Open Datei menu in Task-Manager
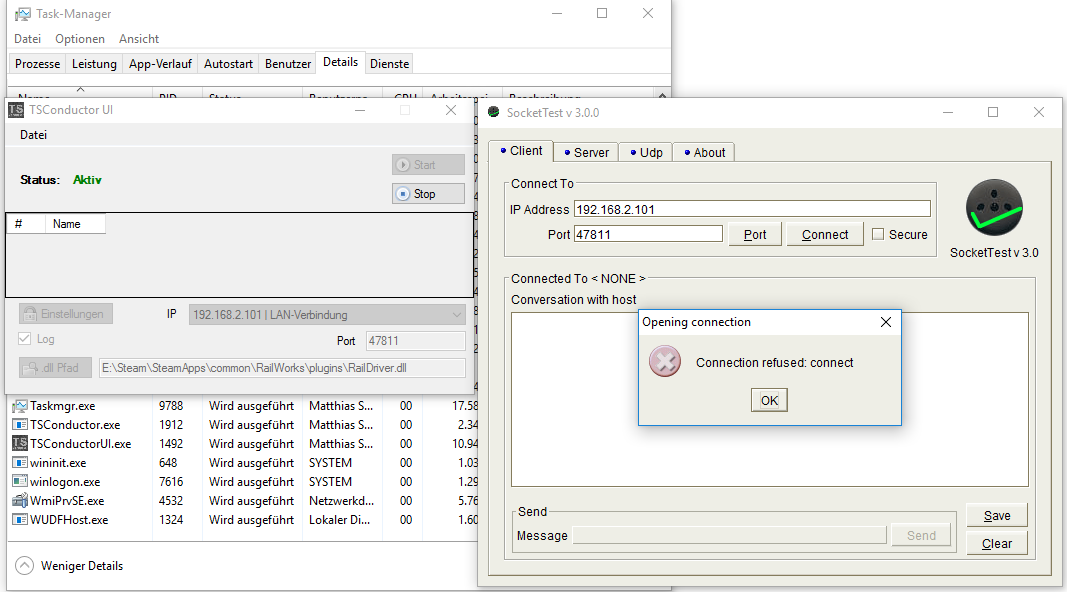Image resolution: width=1067 pixels, height=592 pixels. pyautogui.click(x=27, y=39)
